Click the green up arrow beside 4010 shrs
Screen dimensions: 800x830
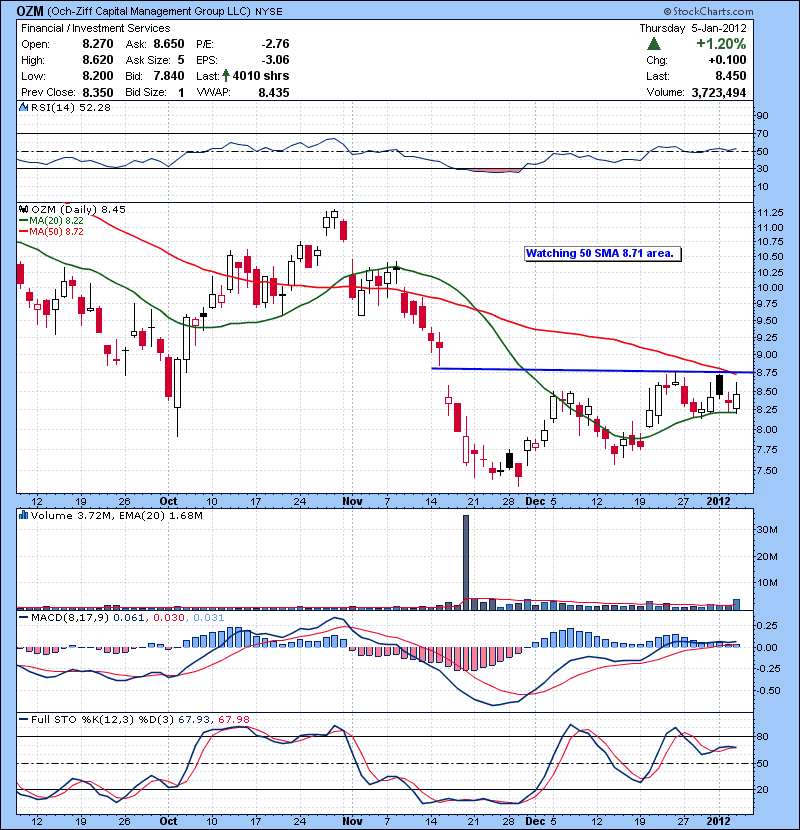[226, 76]
